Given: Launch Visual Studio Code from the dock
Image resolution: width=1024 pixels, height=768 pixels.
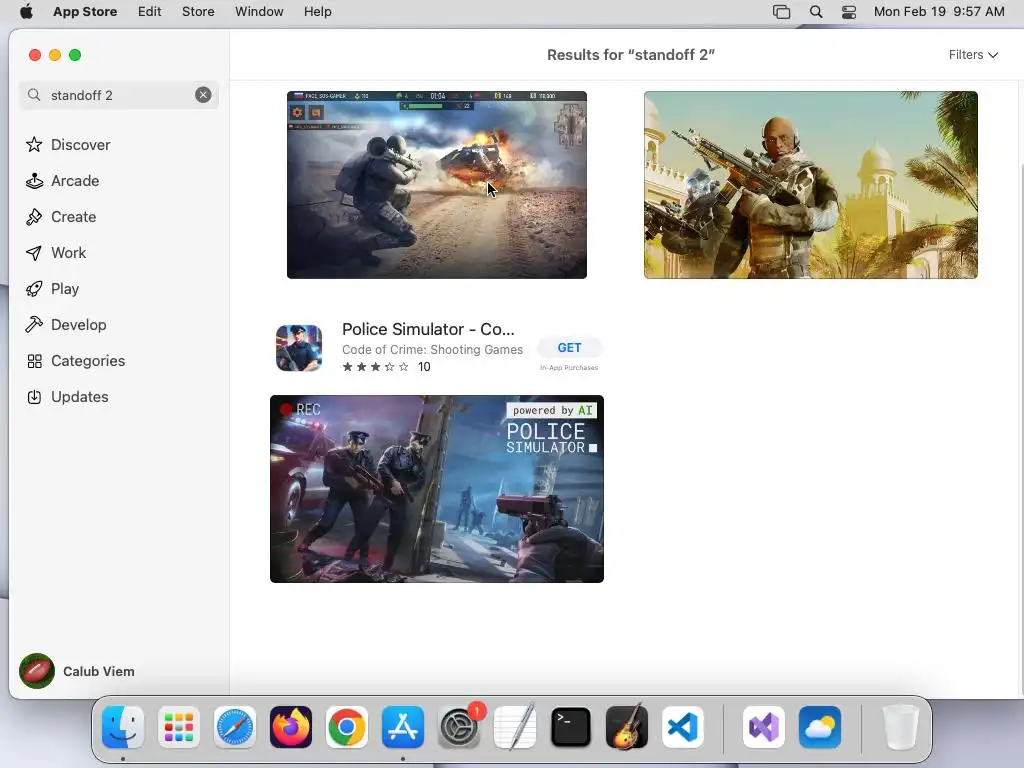Looking at the screenshot, I should tap(682, 727).
